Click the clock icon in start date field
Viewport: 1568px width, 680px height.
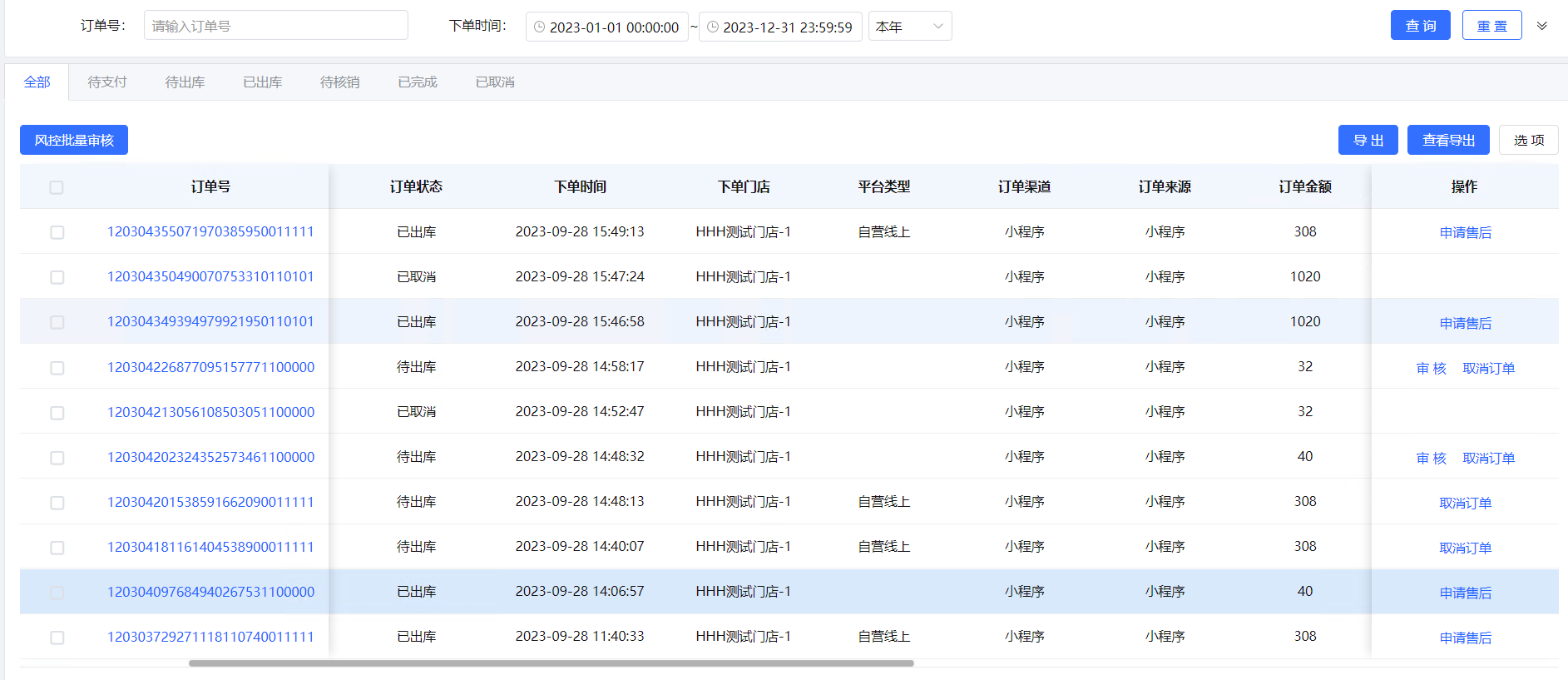[539, 27]
